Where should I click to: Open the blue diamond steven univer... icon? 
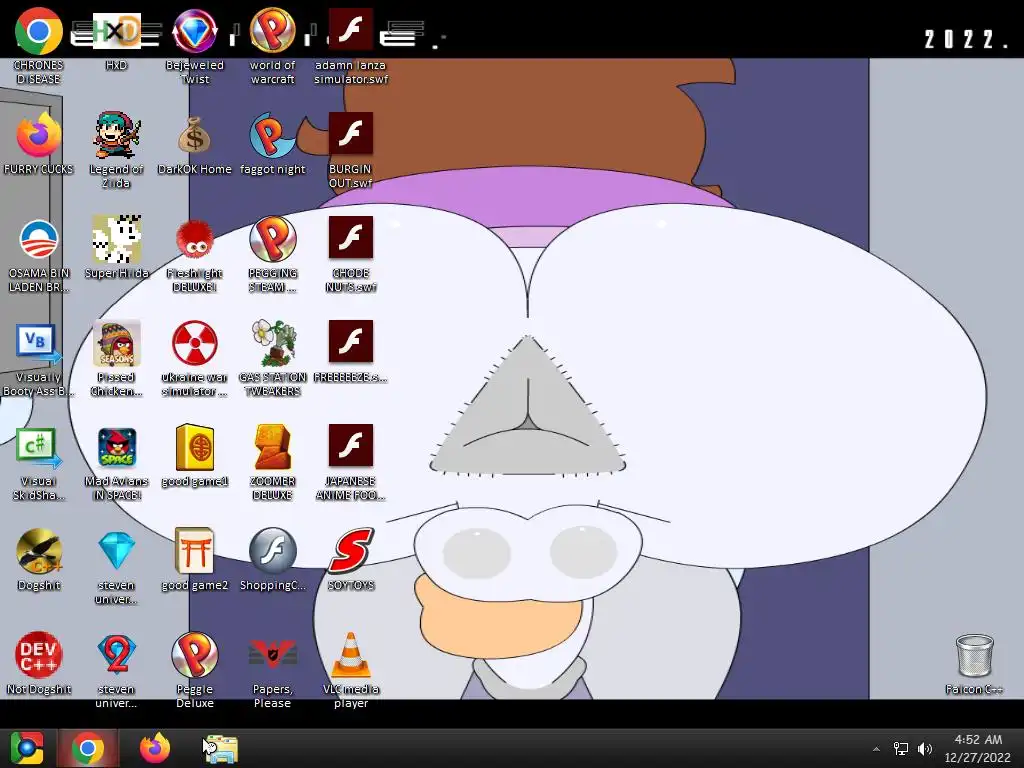tap(116, 552)
